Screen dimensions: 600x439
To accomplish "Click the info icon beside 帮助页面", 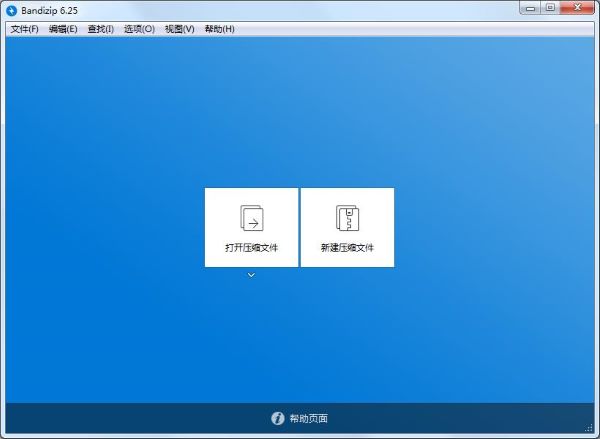I will tap(278, 418).
